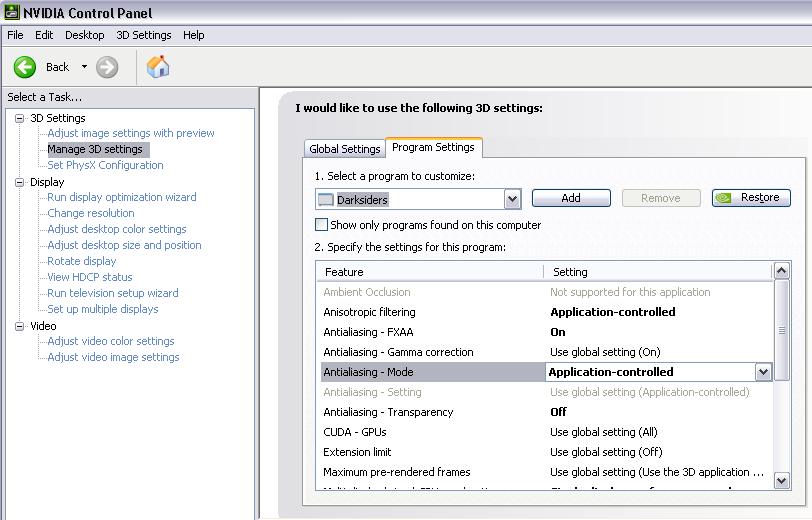Open Change resolution task
812x520 pixels.
click(x=91, y=213)
